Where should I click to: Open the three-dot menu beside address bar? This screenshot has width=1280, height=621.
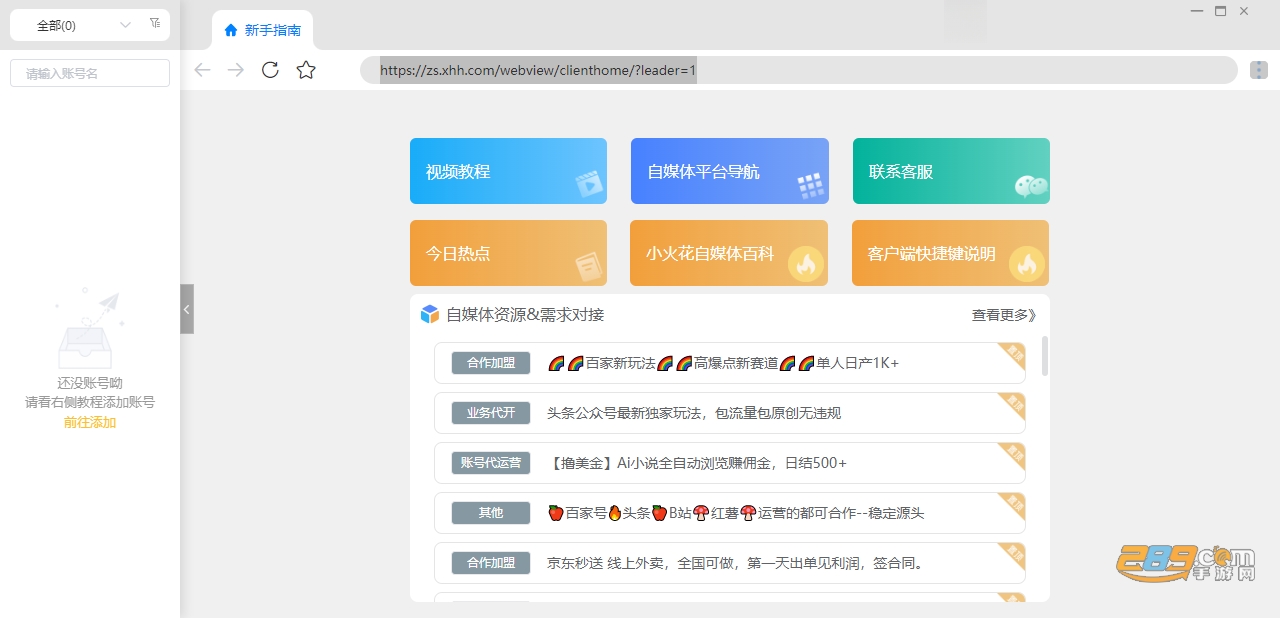(x=1259, y=70)
